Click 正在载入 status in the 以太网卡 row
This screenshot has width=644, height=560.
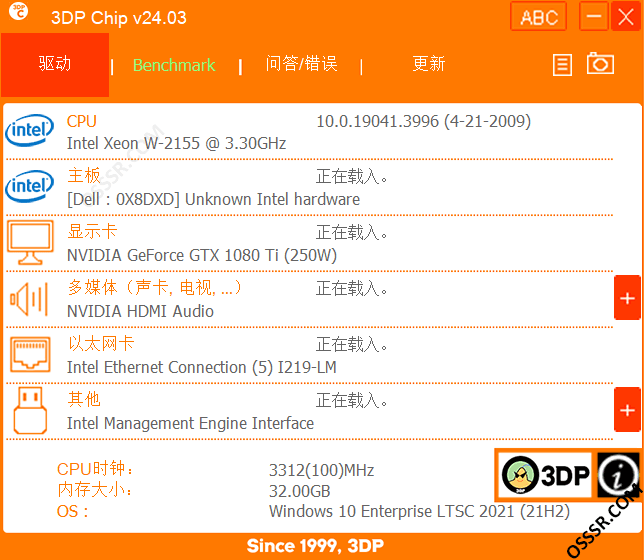pyautogui.click(x=352, y=344)
